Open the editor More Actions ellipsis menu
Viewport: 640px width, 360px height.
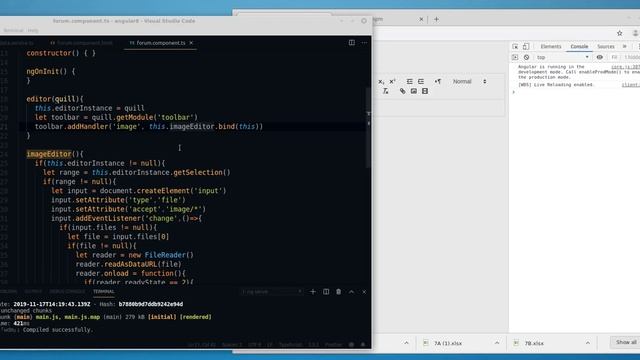click(364, 42)
